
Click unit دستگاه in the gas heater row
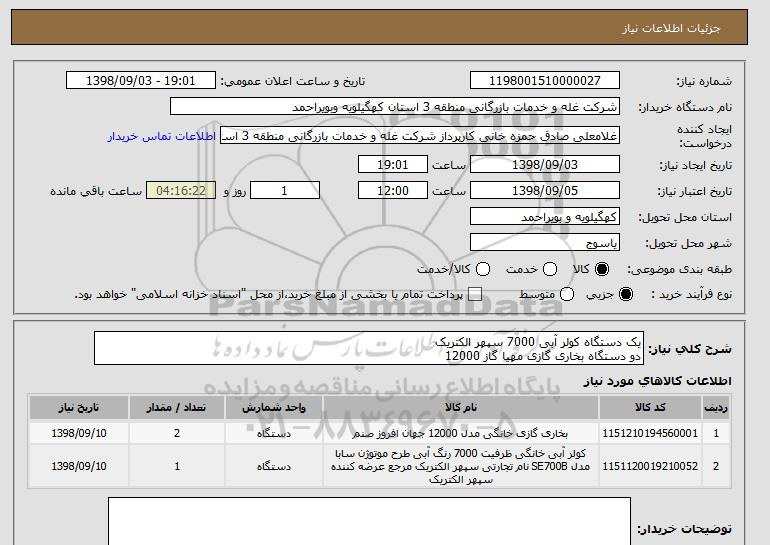click(274, 434)
